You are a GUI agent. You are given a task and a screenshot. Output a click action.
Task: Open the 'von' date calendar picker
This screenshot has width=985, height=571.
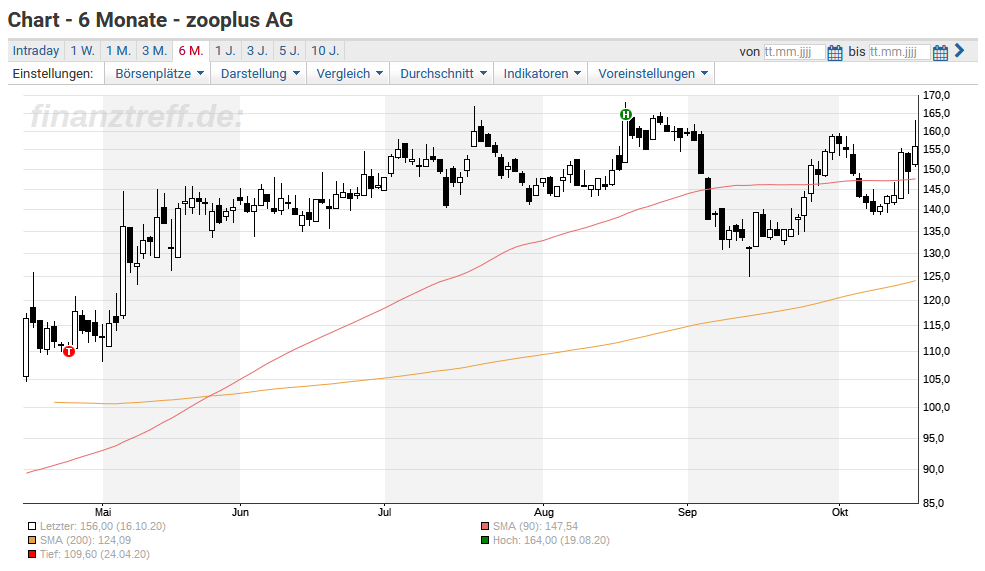(x=834, y=52)
